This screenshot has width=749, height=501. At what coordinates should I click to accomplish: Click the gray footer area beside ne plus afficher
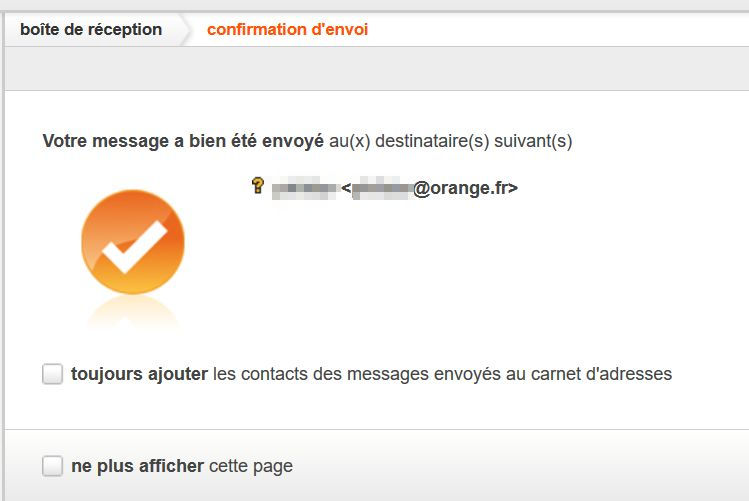tap(520, 466)
